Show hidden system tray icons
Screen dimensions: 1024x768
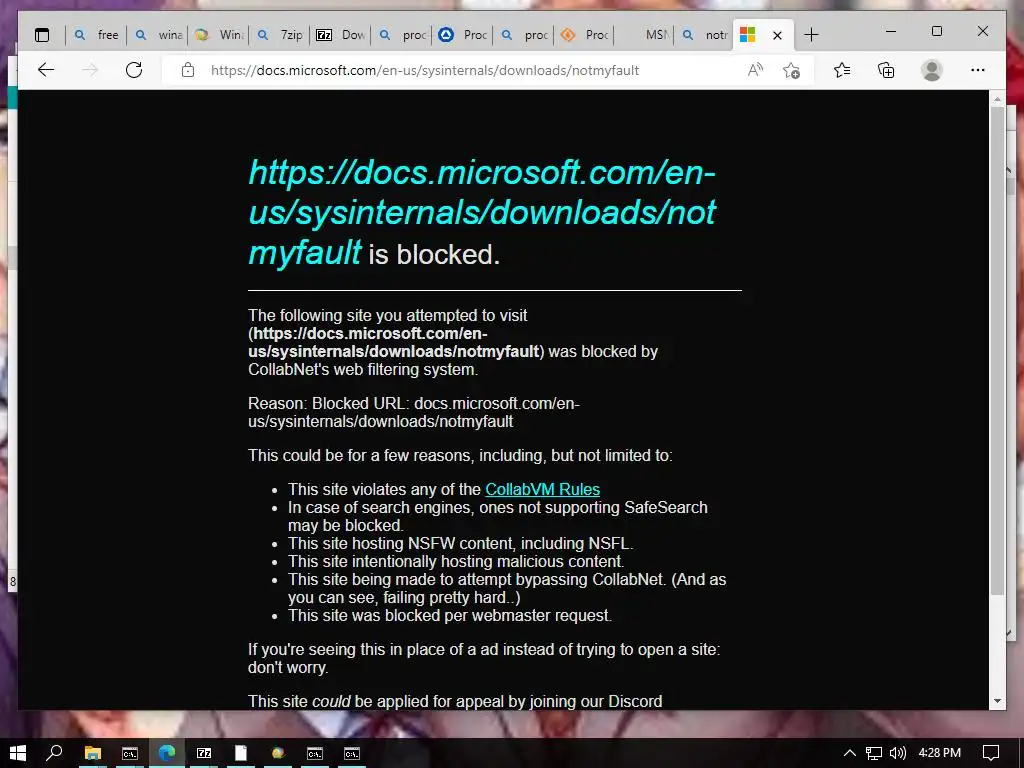point(850,753)
